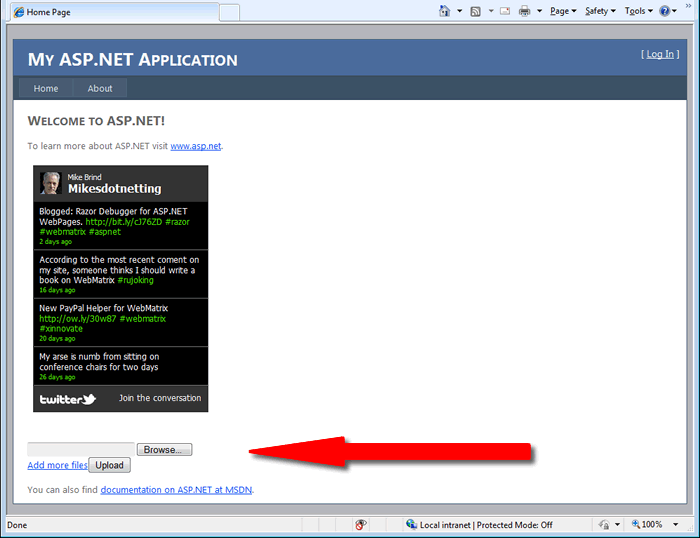Screen dimensions: 700x538
Task: Click the Read Mail toolbar icon
Action: pos(505,11)
